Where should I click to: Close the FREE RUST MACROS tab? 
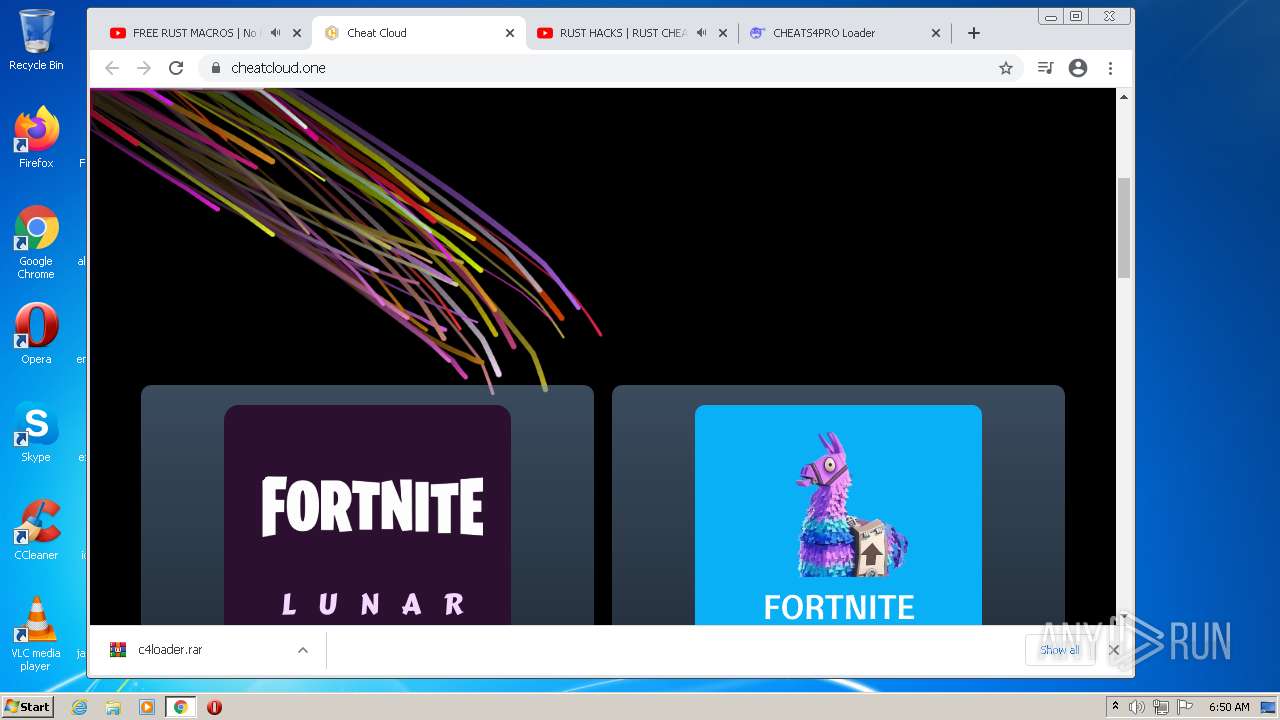tap(297, 33)
